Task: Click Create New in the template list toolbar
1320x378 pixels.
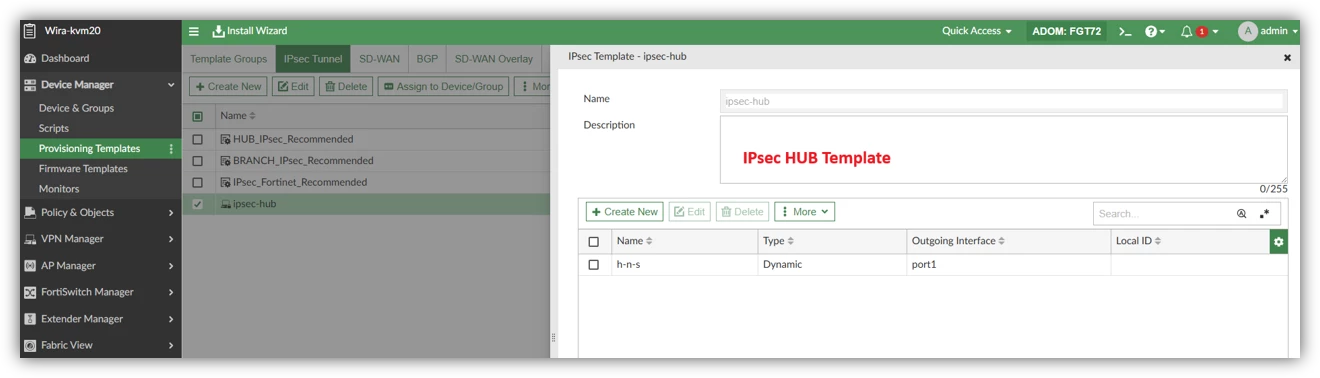Action: [x=229, y=87]
